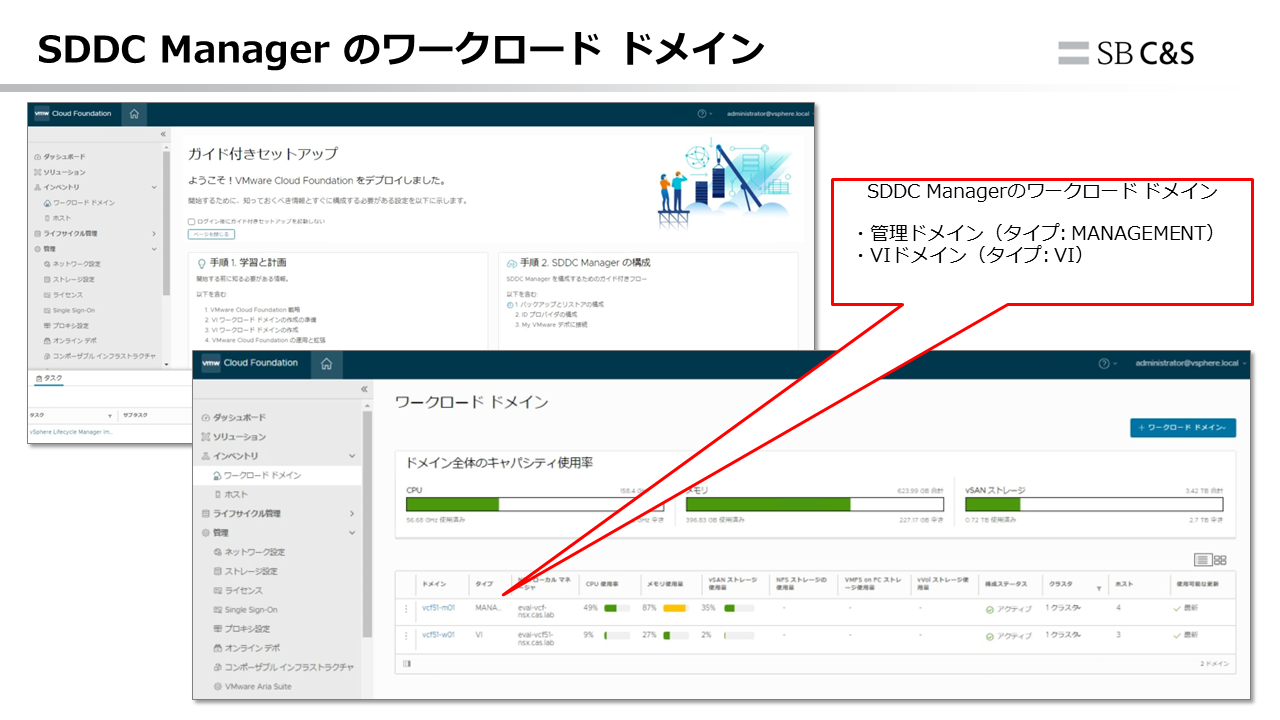Screen dimensions: 1280x720
Task: Click the filter icon in the back window タスク column
Action: (110, 414)
